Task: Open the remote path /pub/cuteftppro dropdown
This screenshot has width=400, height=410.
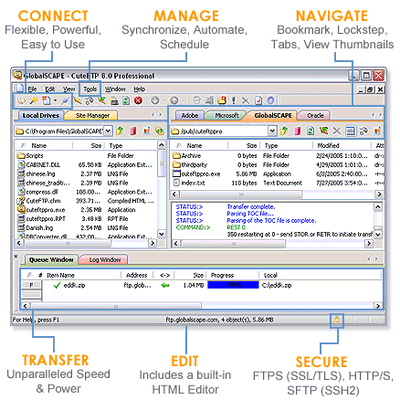Action: (272, 131)
